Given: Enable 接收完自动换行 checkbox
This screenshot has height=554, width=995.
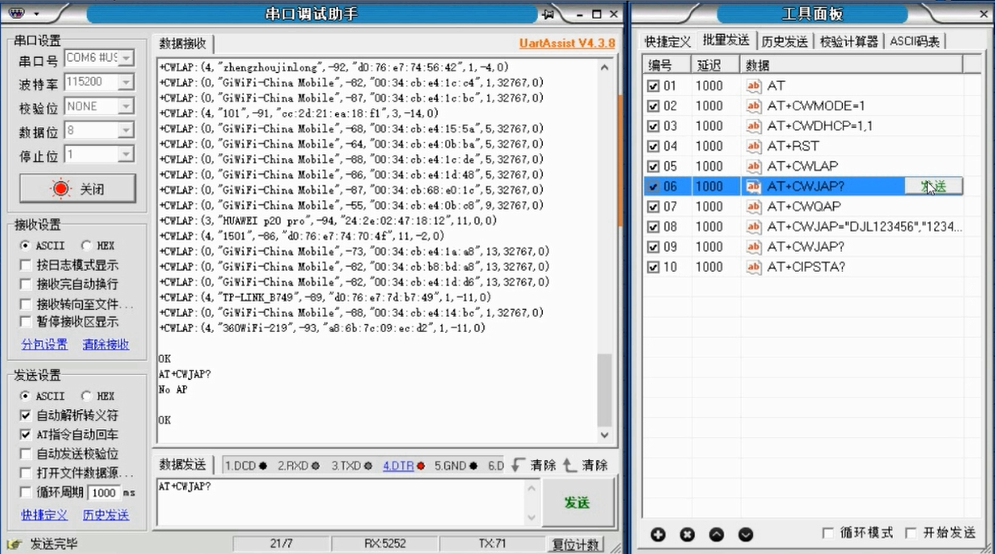Looking at the screenshot, I should pos(25,284).
